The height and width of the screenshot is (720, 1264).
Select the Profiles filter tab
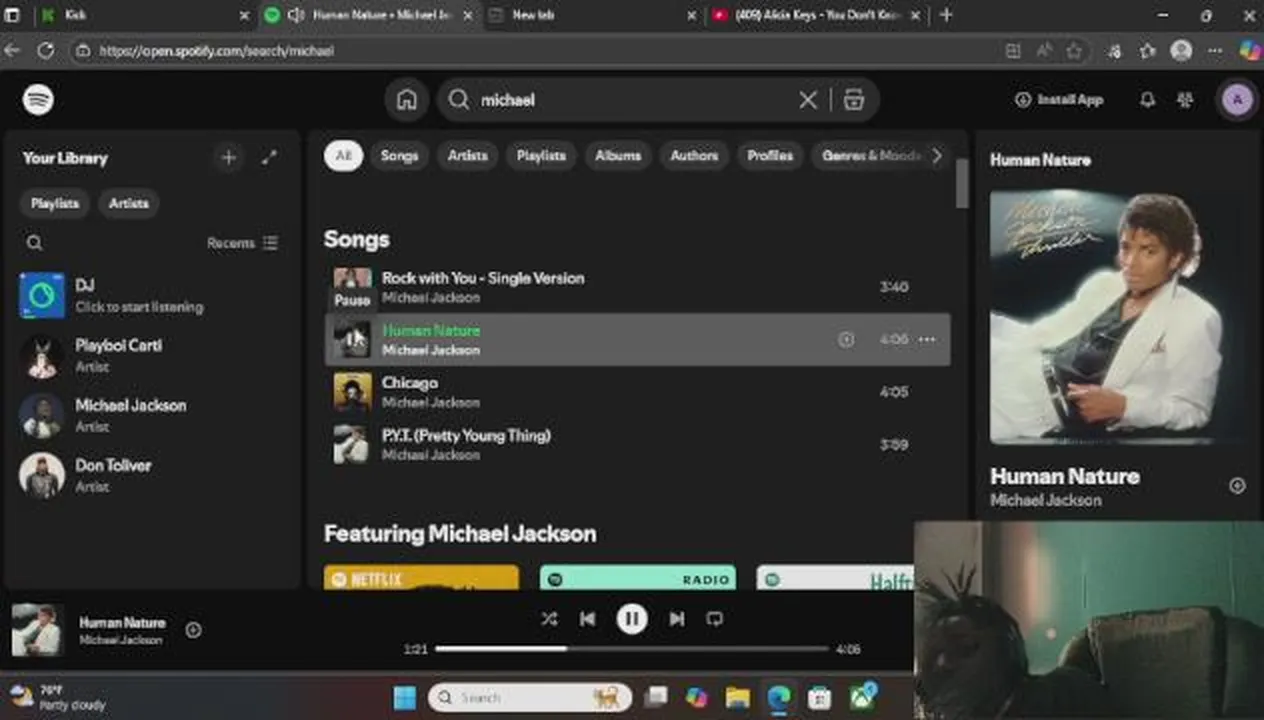(770, 155)
